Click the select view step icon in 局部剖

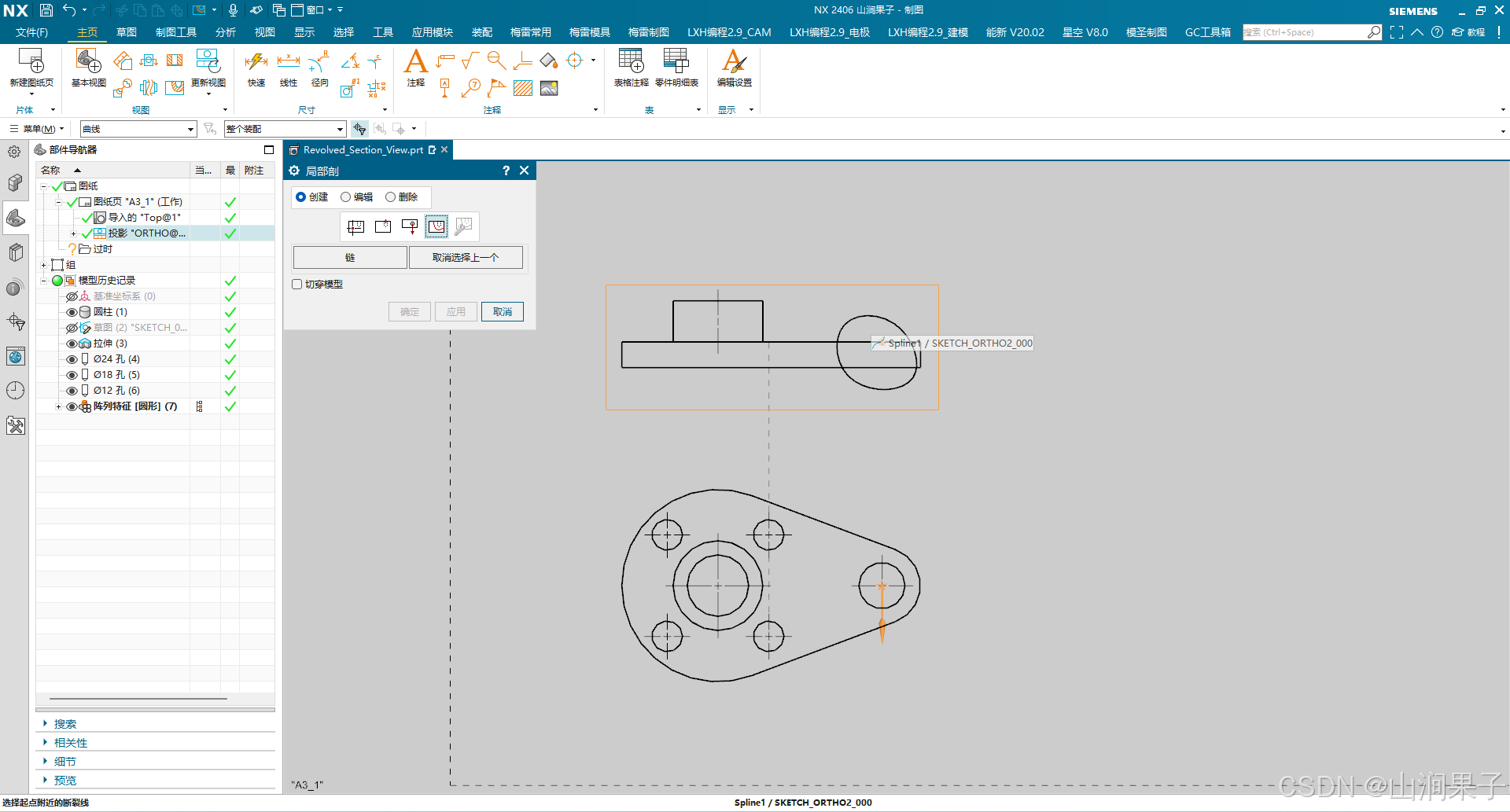pos(355,226)
